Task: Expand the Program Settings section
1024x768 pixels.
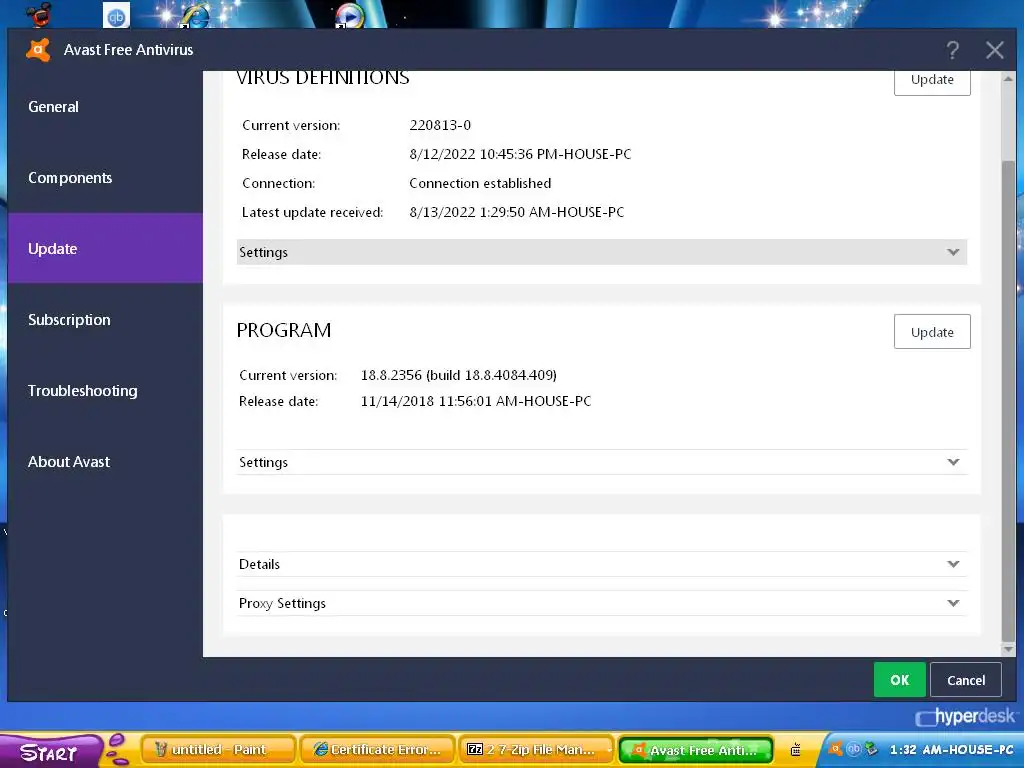Action: point(601,462)
